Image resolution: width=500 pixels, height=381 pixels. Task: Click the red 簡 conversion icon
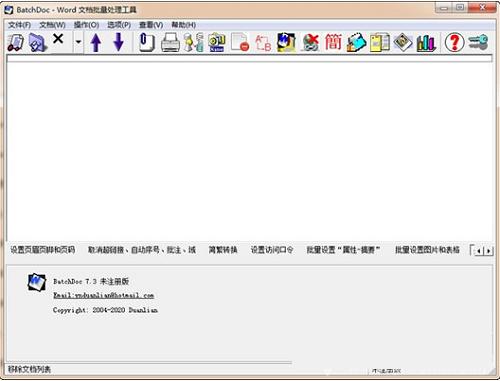(333, 42)
